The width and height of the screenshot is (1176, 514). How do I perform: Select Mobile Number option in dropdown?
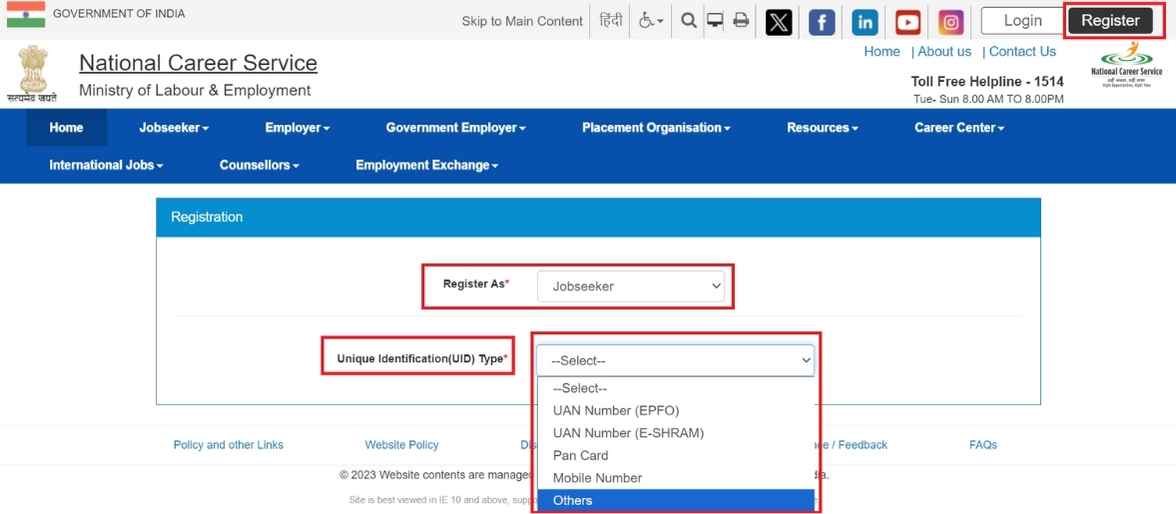(x=597, y=478)
